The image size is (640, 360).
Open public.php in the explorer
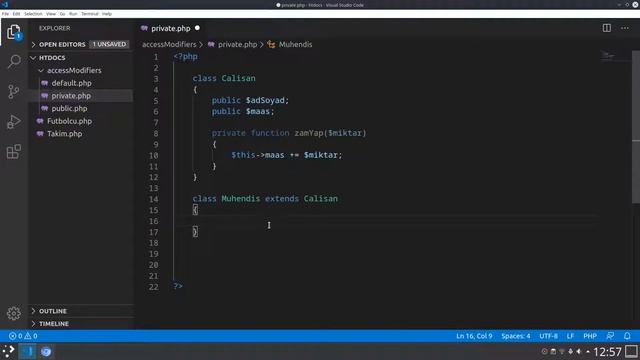coord(69,108)
